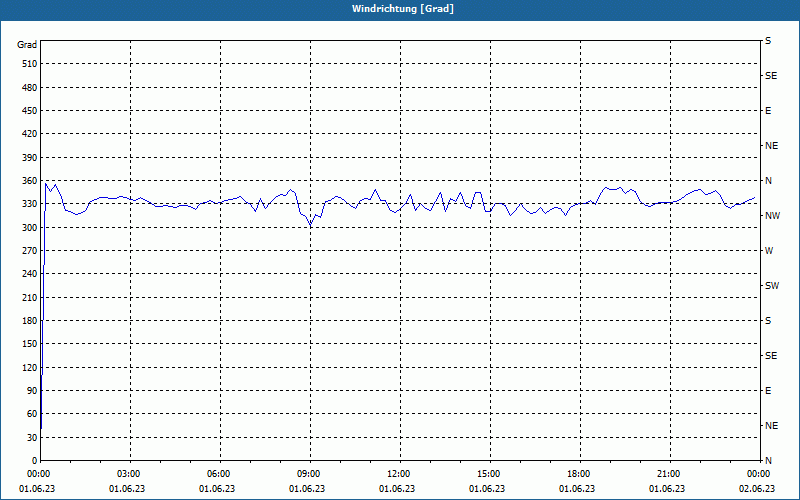Click the 60 degree axis value
This screenshot has height=500, width=800.
(x=32, y=413)
